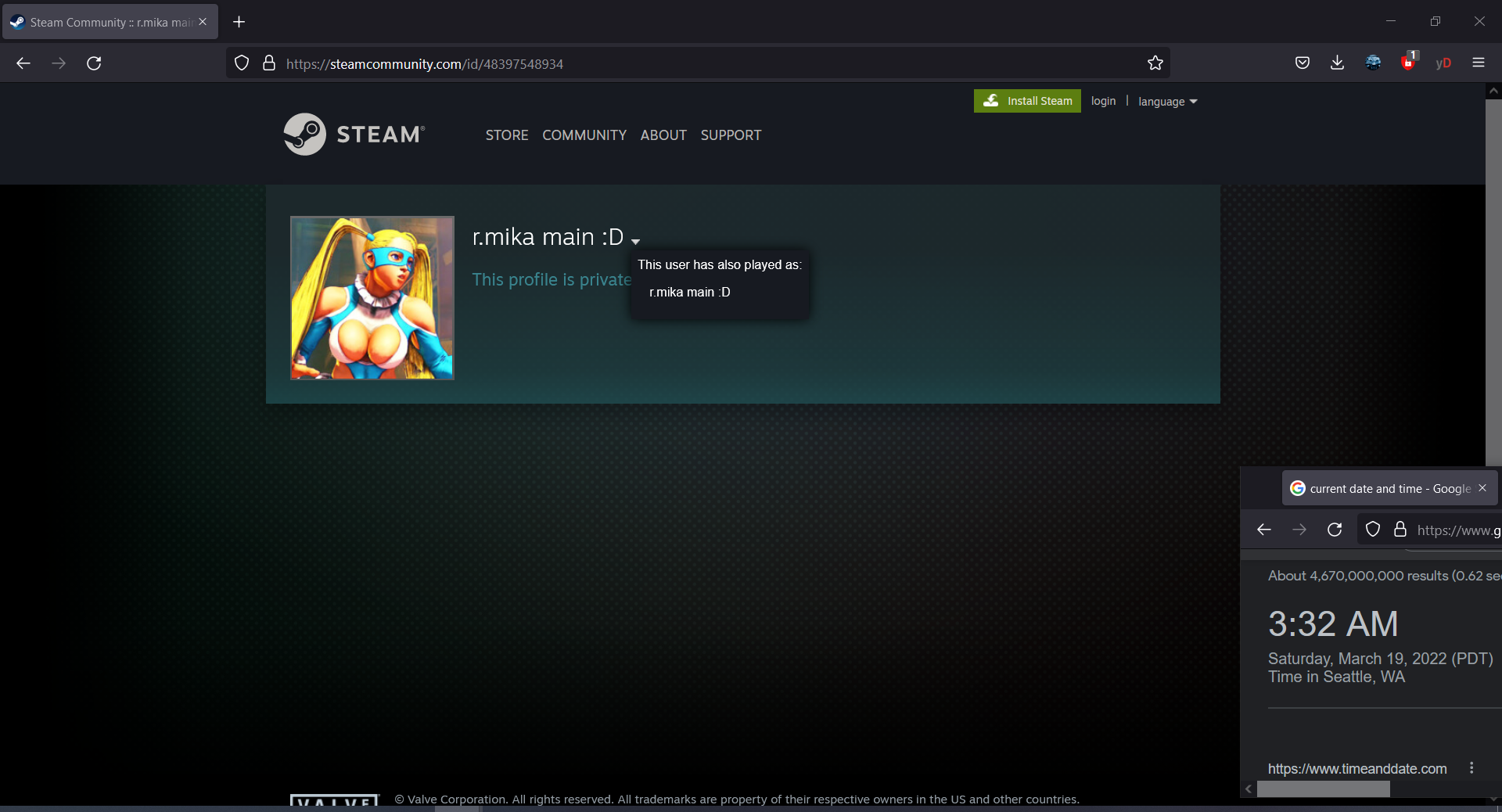
Task: Click the main page vertical scrollbar
Action: pos(1493,282)
